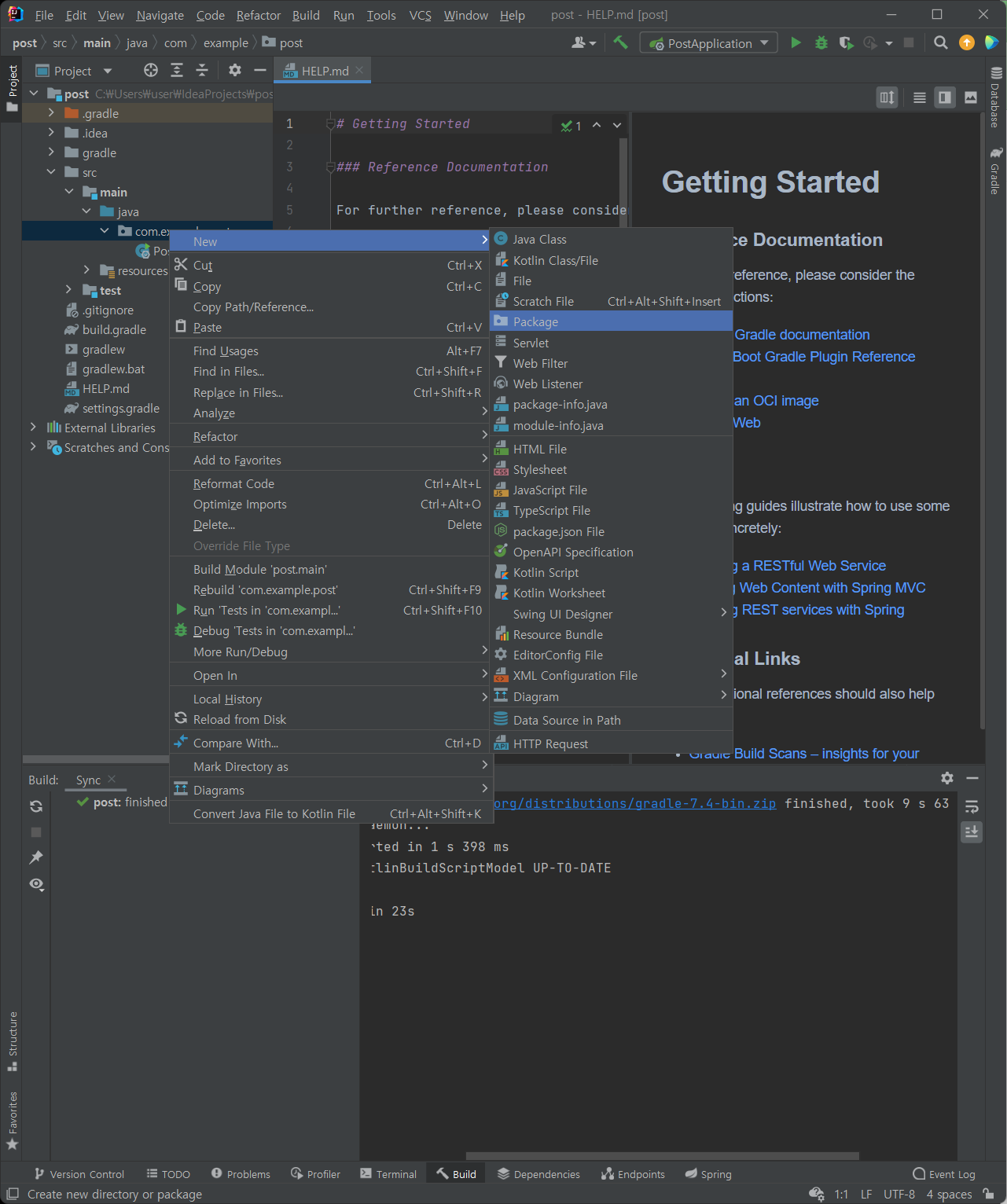Collapse the main folder in tree
Image resolution: width=1007 pixels, height=1204 pixels.
point(69,191)
